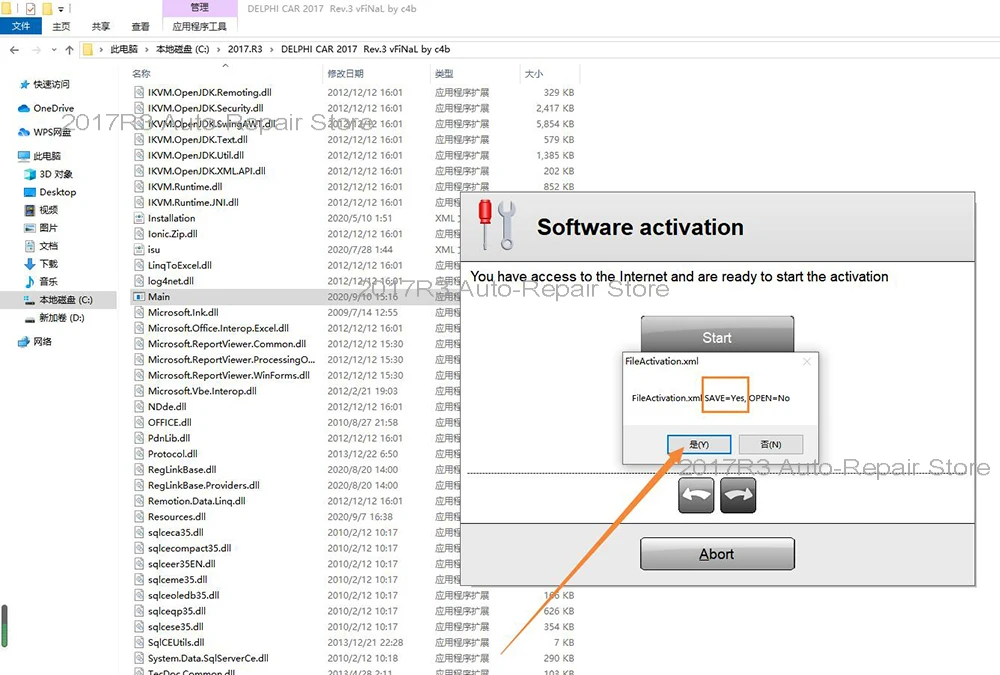Sort files by 名称 column header
This screenshot has height=675, width=1000.
click(141, 74)
